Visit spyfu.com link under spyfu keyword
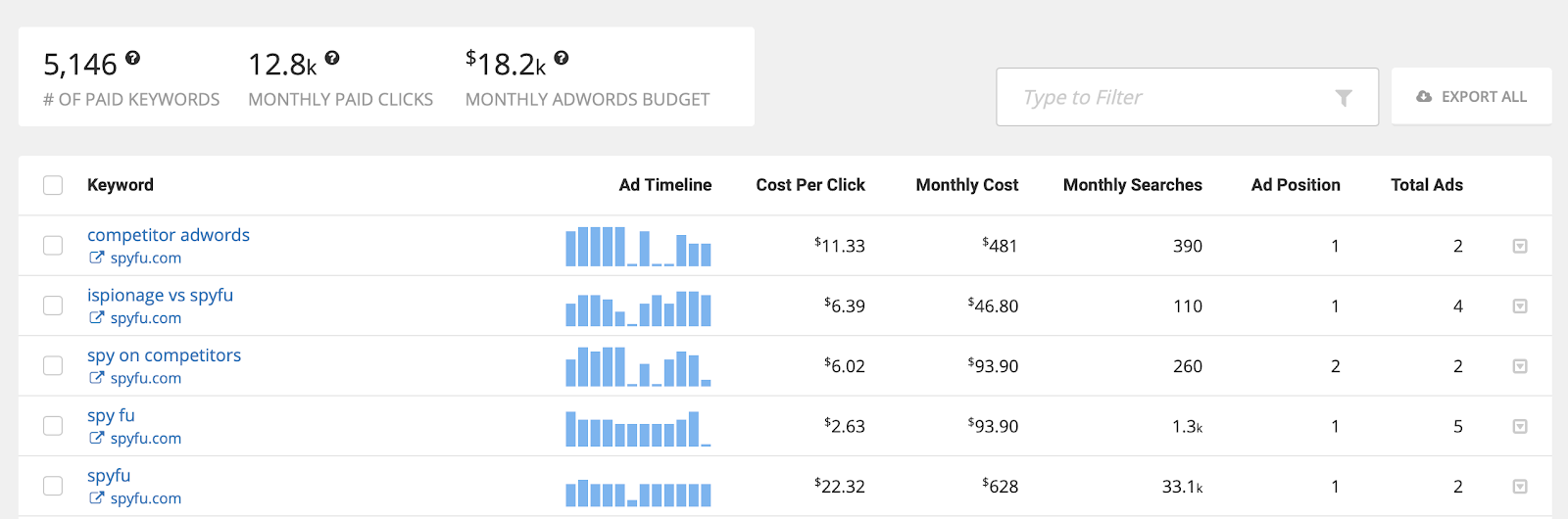This screenshot has width=1568, height=519. [x=146, y=498]
